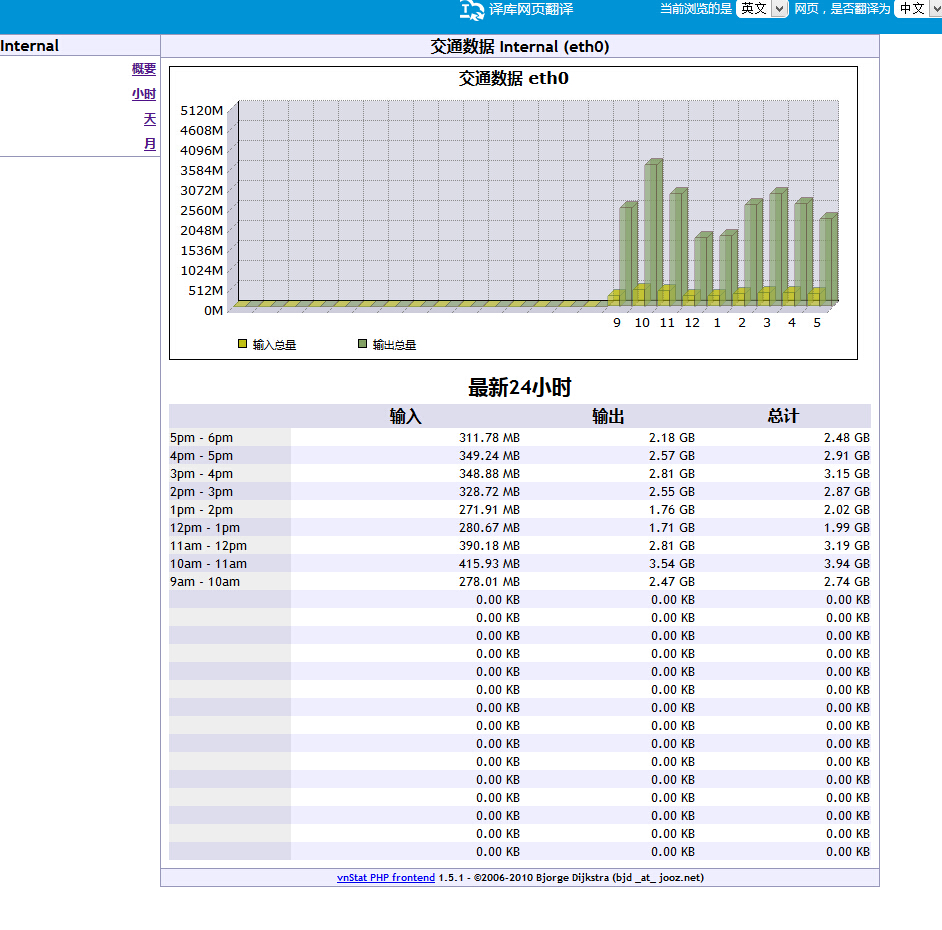
Task: Open the 月 monthly view link
Action: click(150, 144)
